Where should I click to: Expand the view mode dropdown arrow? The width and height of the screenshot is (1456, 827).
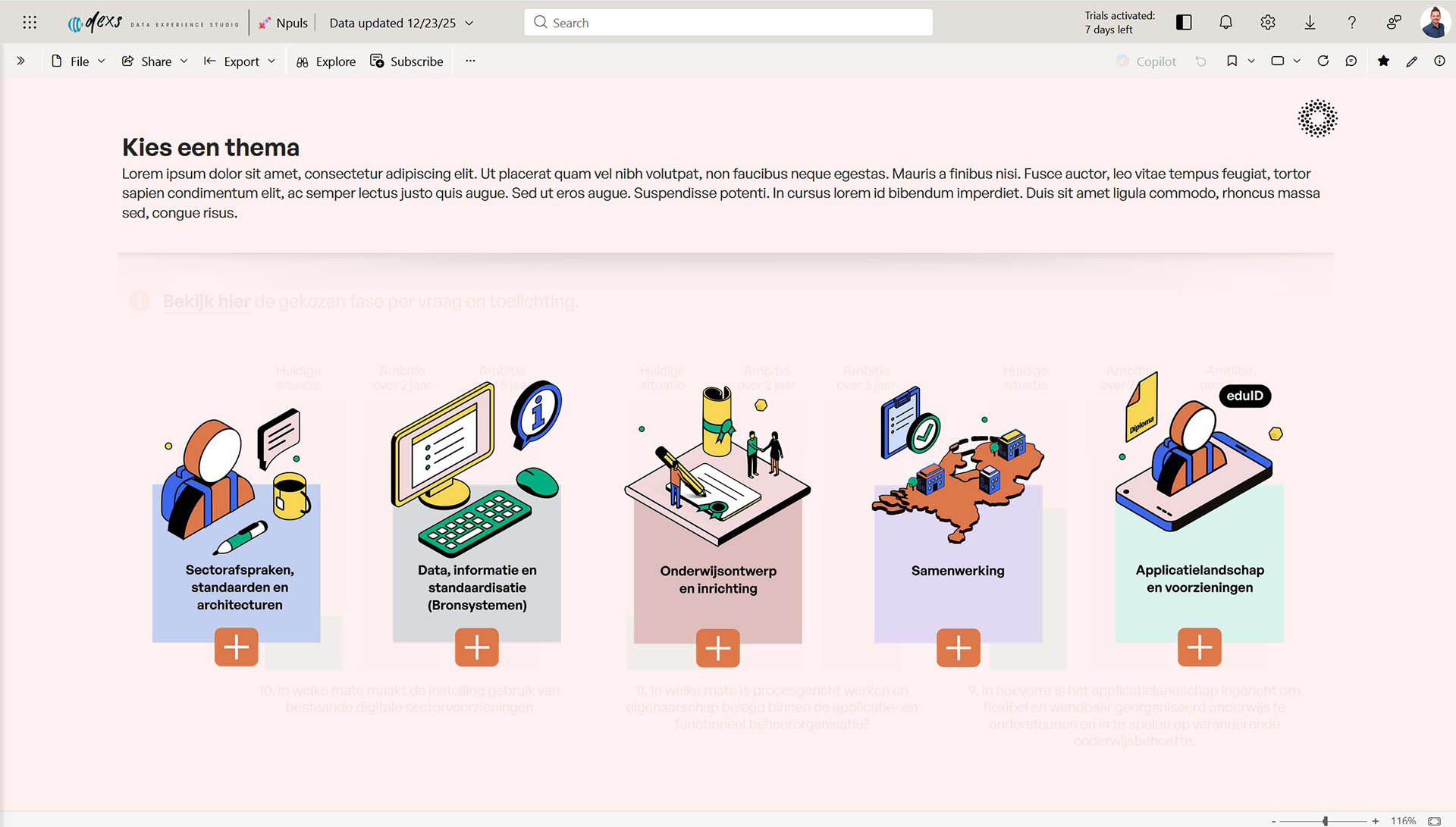click(1297, 61)
